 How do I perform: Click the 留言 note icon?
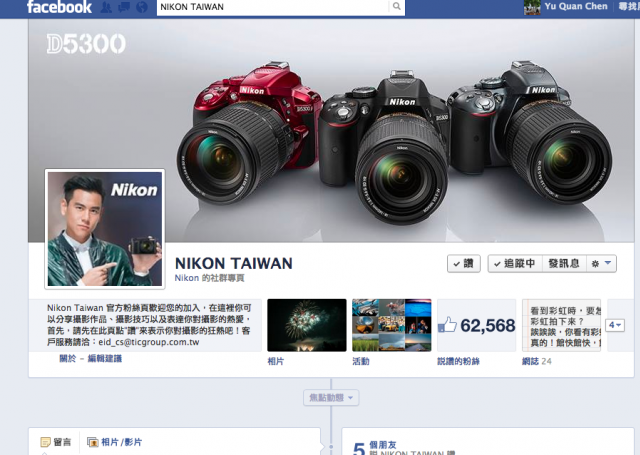click(x=45, y=442)
